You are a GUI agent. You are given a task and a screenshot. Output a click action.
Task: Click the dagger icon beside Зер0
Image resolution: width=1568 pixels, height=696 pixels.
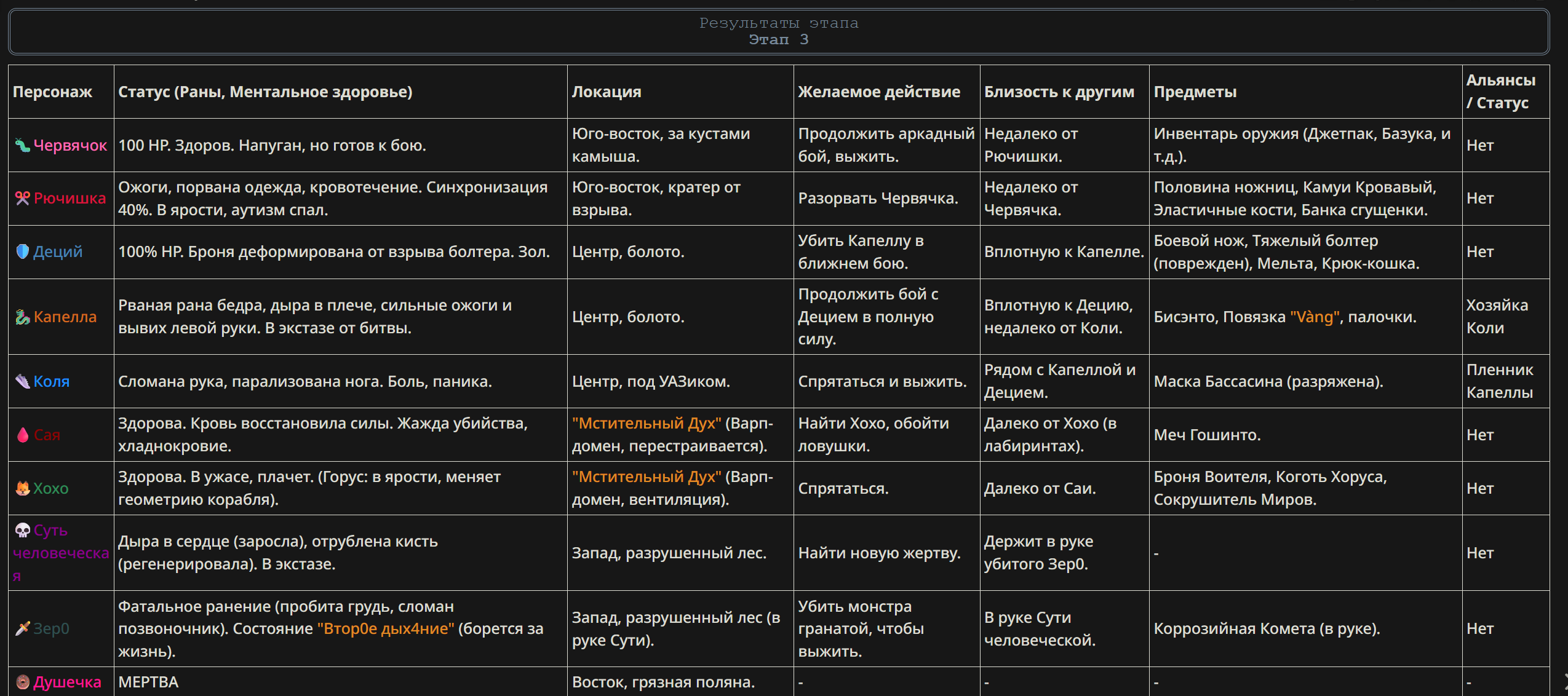(x=22, y=629)
